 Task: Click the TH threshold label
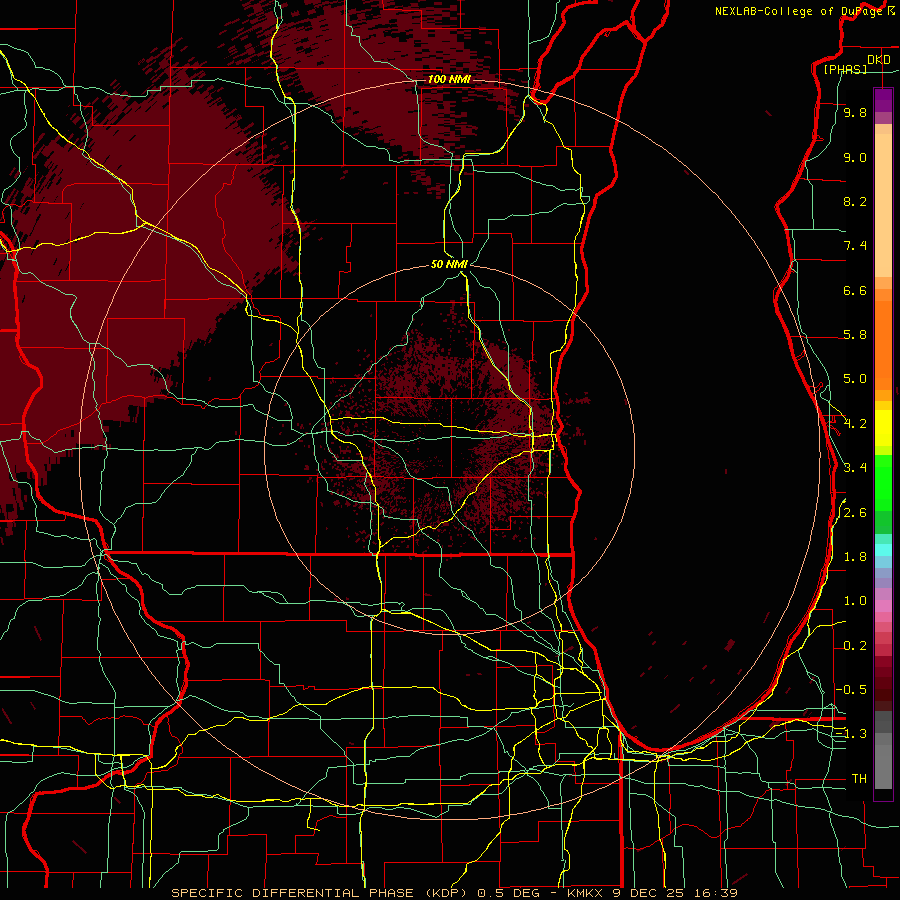(859, 779)
